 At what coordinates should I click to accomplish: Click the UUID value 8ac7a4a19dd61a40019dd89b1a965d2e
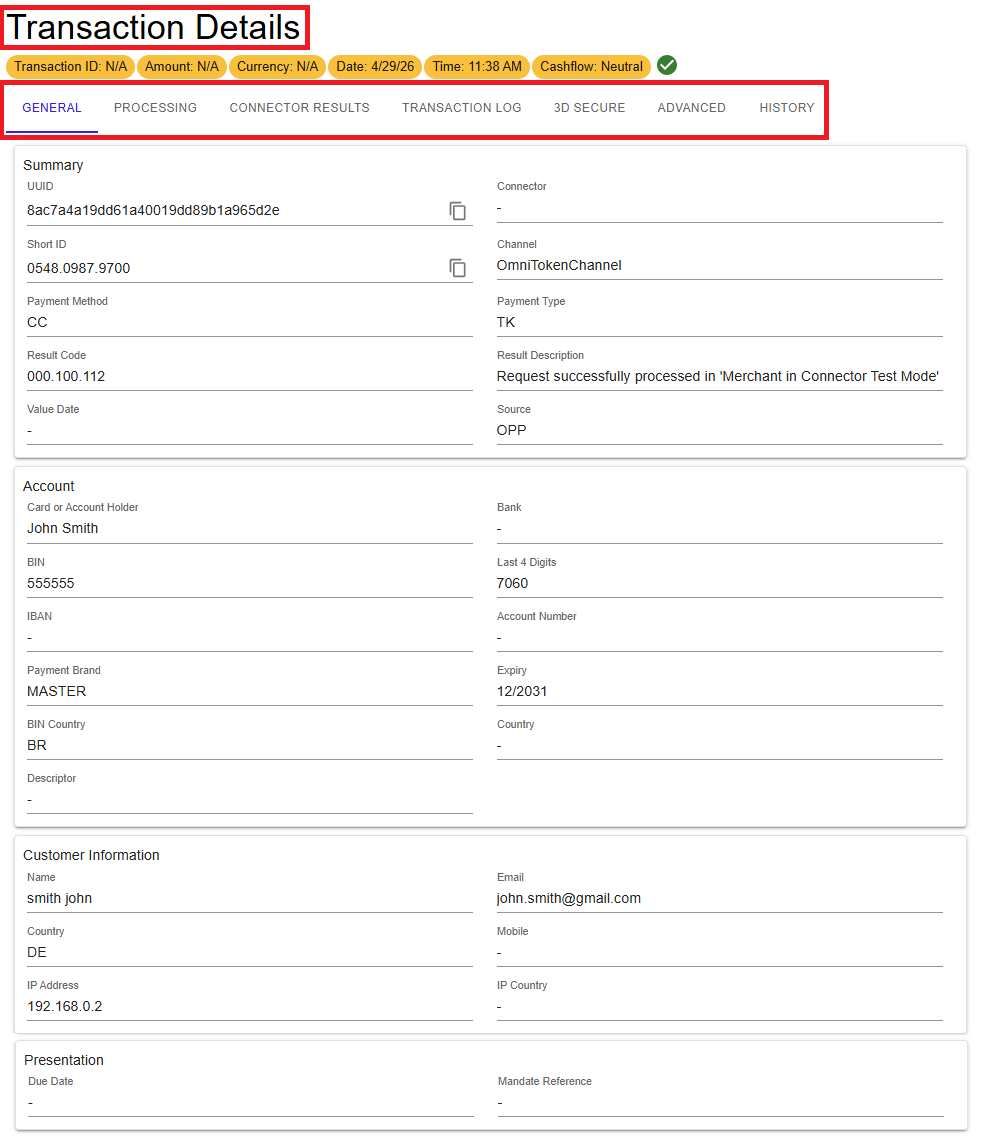[153, 210]
